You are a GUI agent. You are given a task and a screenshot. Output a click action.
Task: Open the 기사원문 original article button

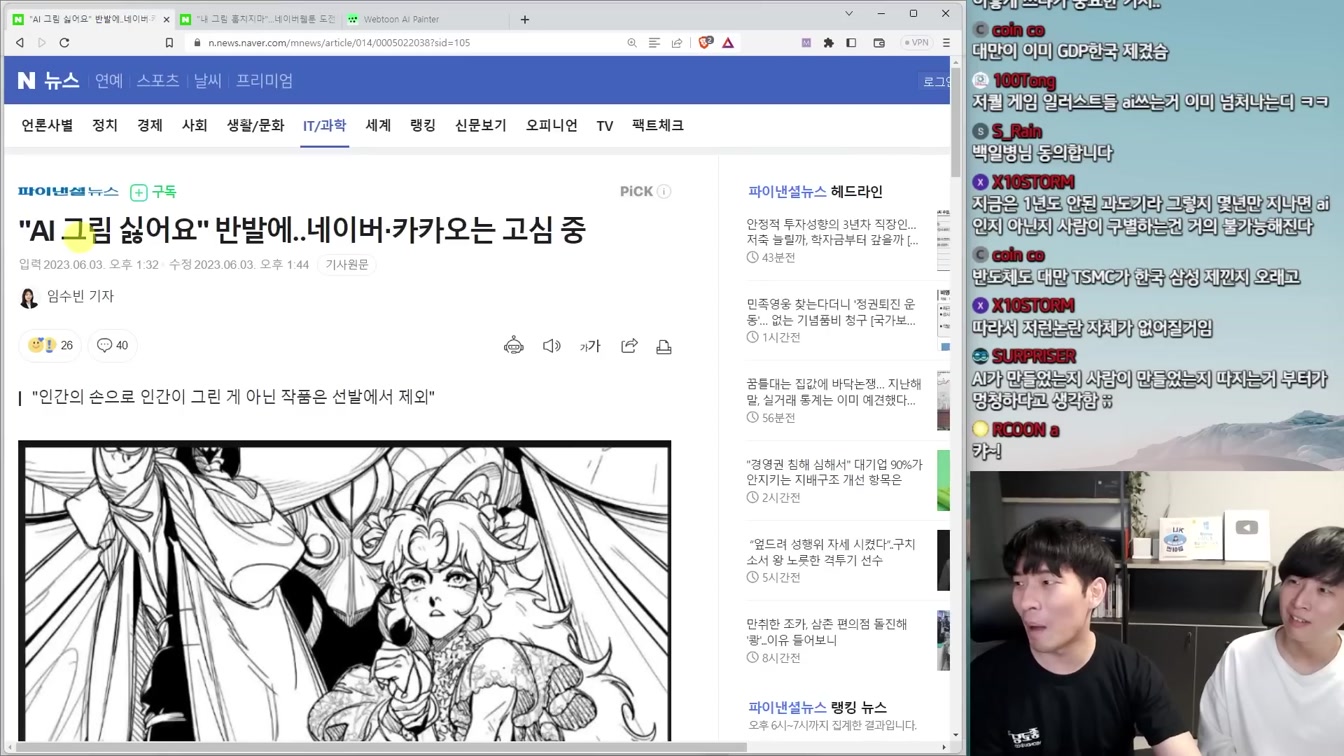point(347,265)
